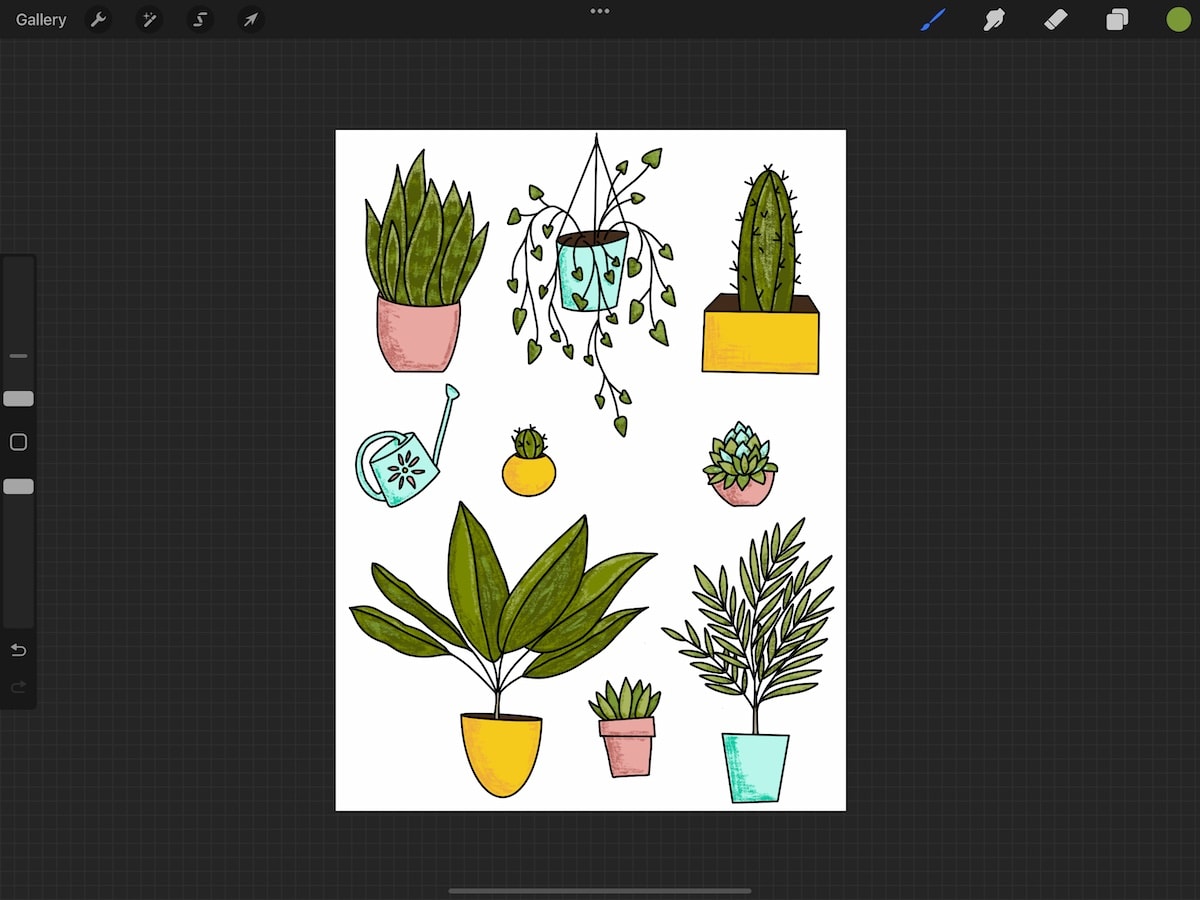Tap the home indicator bar at bottom
Screen dimensions: 1200x900
(599, 889)
